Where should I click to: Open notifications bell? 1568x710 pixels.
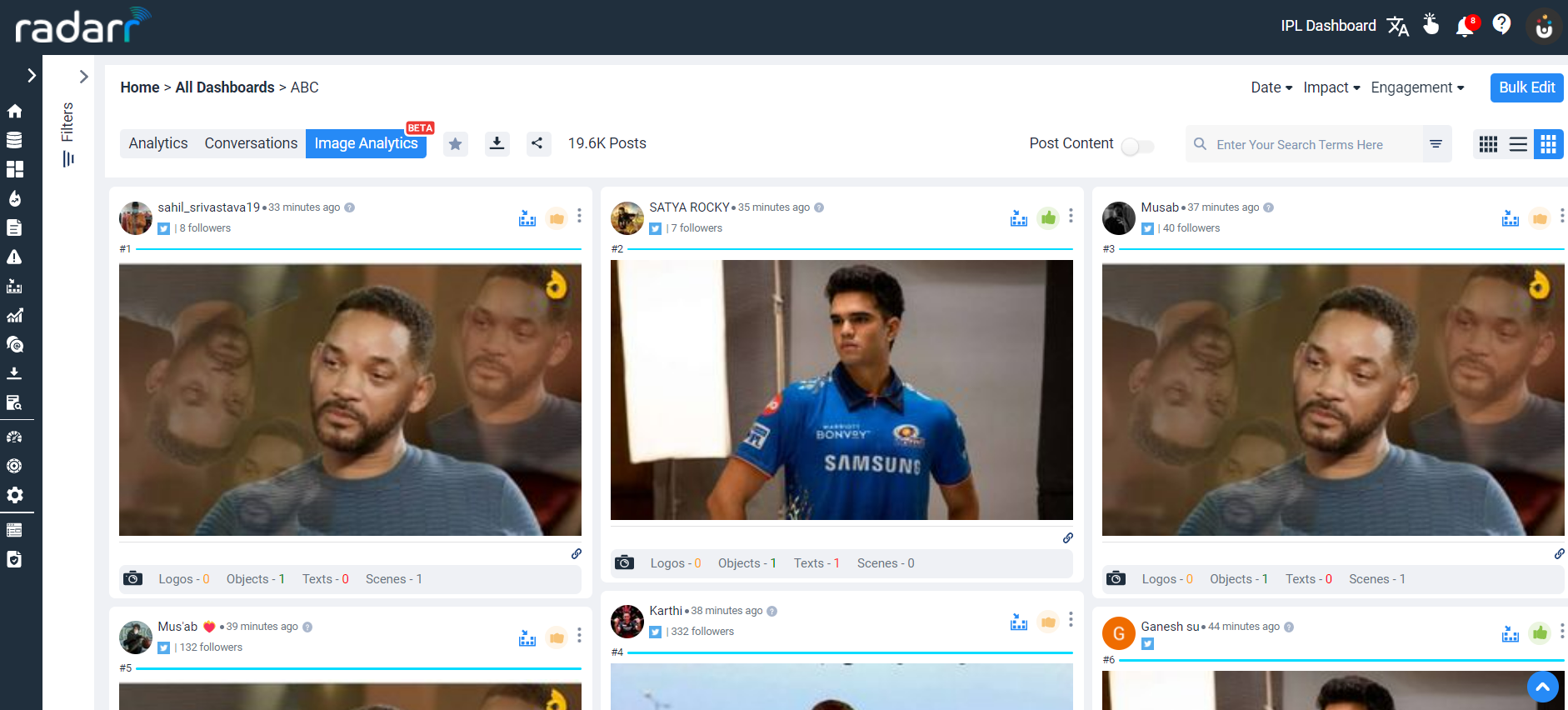(x=1466, y=26)
